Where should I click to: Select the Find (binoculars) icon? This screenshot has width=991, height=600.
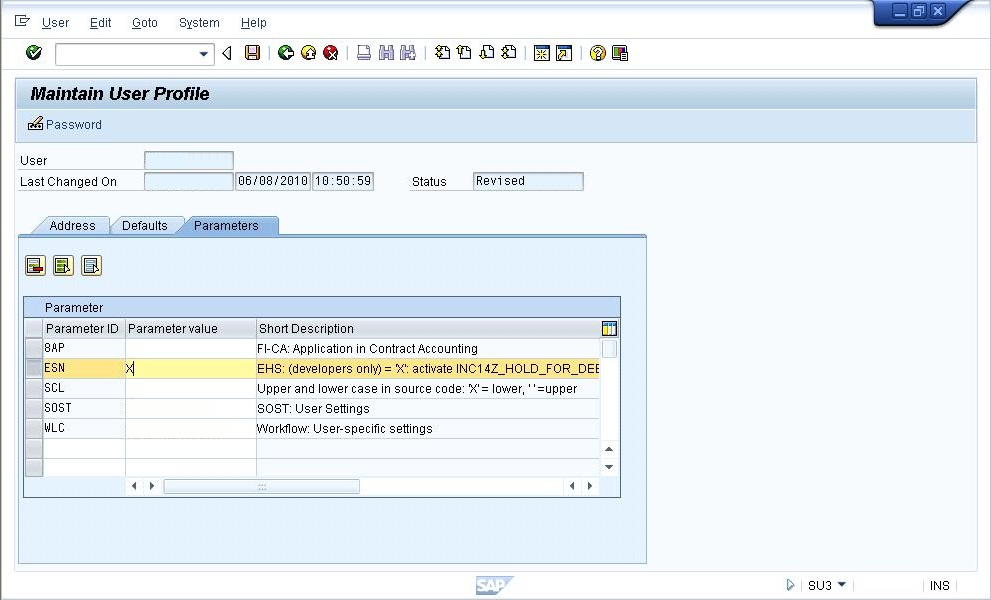click(x=385, y=53)
